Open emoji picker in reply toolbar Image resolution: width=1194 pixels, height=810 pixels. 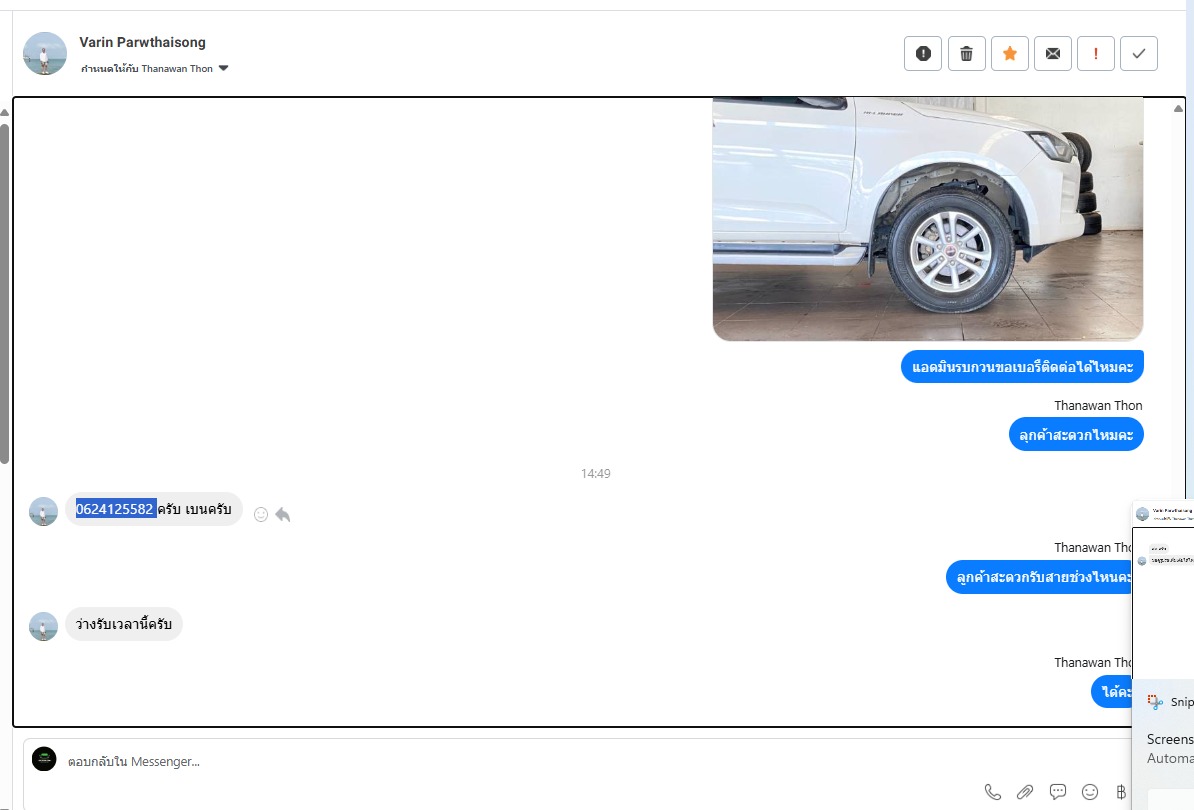coord(1090,792)
